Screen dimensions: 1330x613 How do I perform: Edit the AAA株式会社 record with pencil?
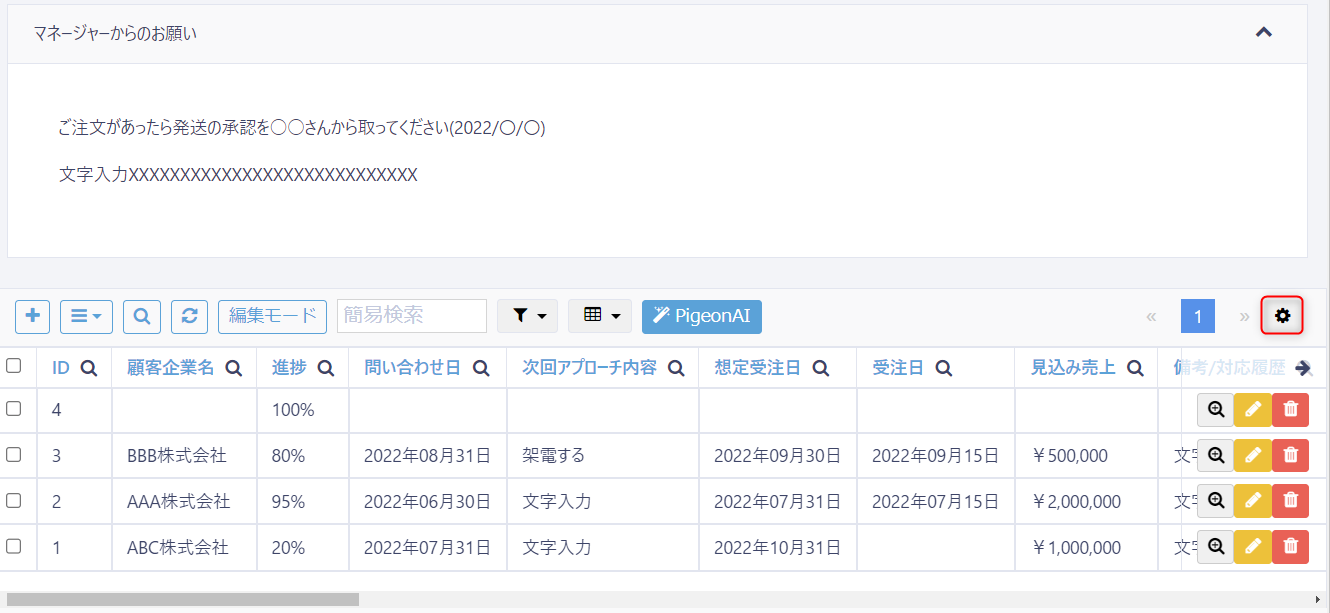pos(1252,501)
